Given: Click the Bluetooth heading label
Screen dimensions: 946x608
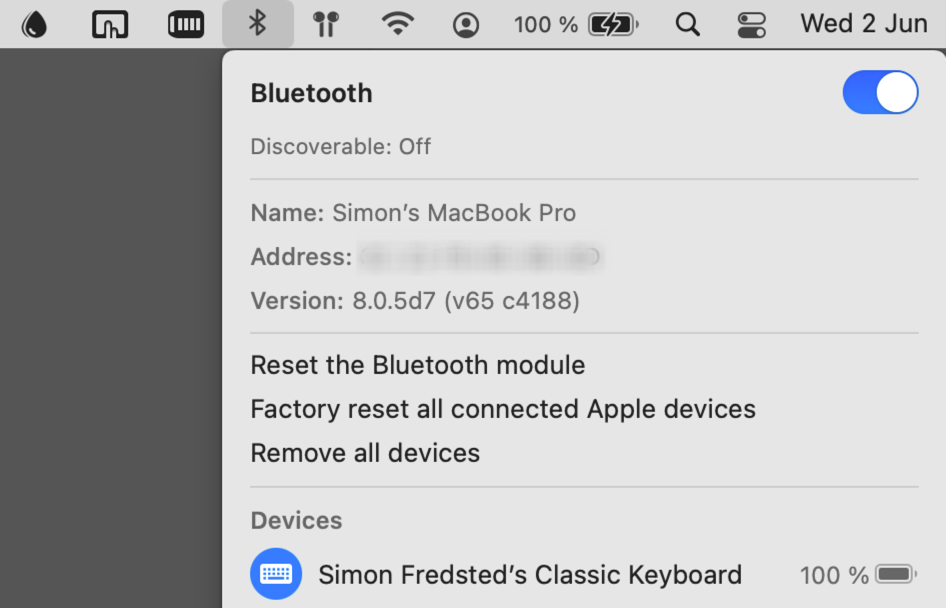Looking at the screenshot, I should 311,93.
